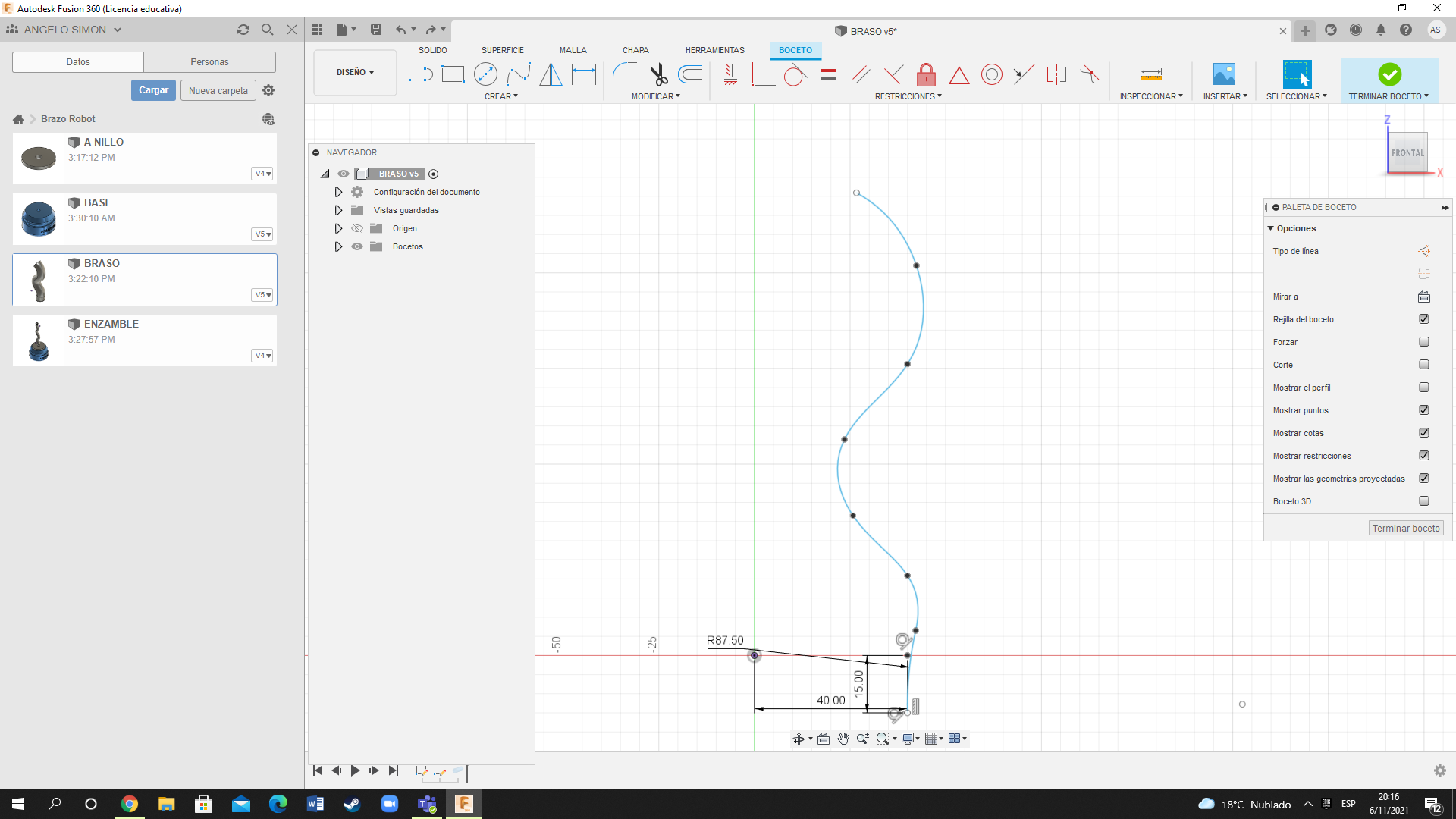Select the Spline sketch tool
This screenshot has height=819, width=1456.
click(519, 74)
